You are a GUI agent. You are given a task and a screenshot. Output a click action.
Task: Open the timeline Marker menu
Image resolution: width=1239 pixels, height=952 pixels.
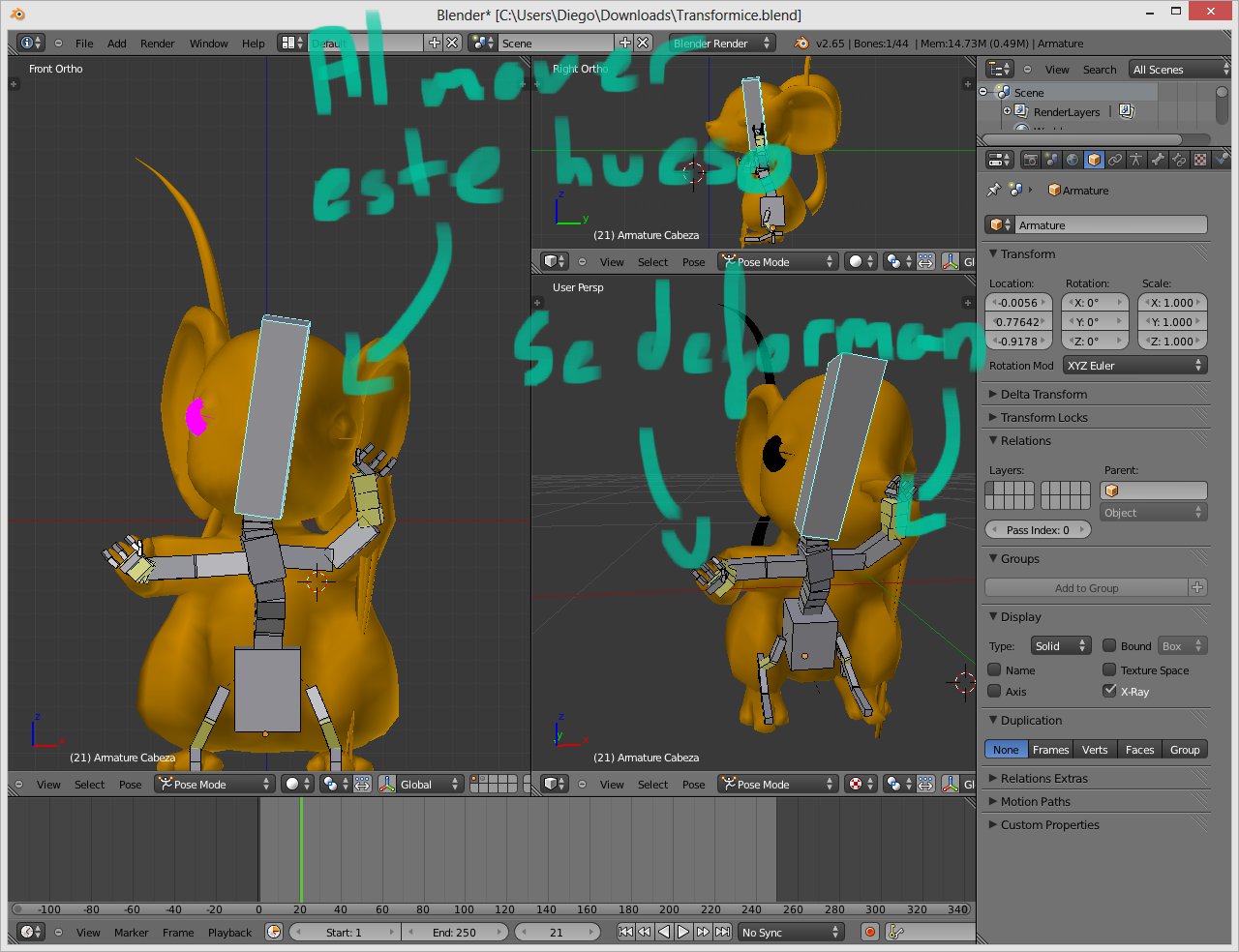pos(131,932)
